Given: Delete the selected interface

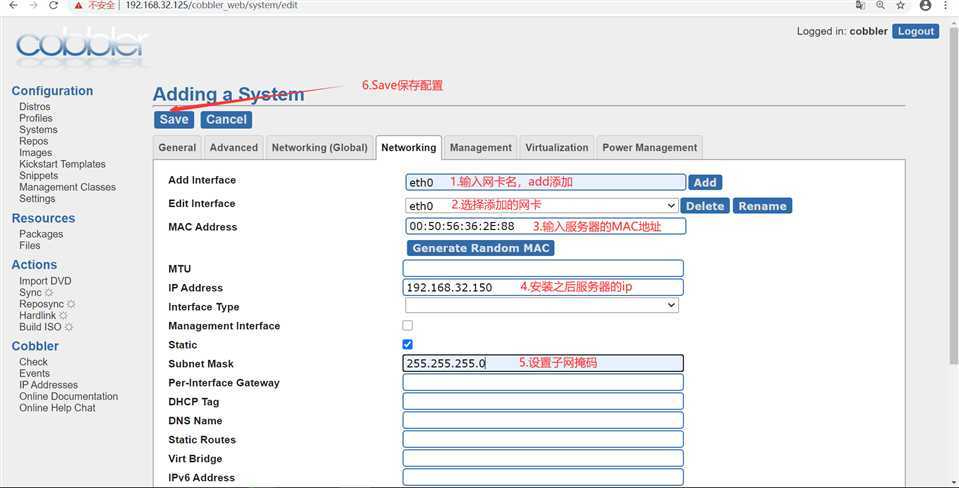Looking at the screenshot, I should (705, 206).
